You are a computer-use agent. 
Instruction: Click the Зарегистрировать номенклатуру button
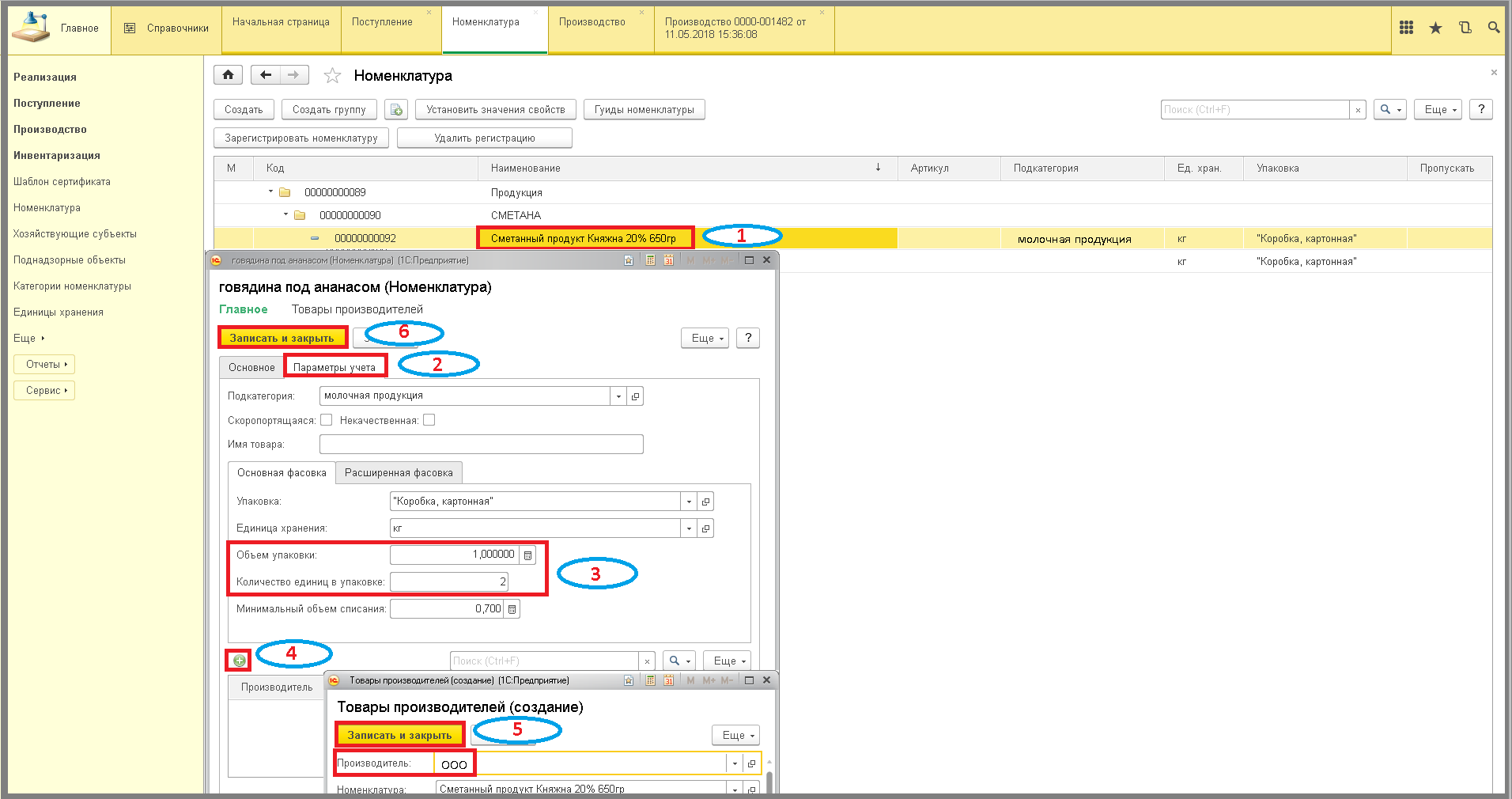coord(301,138)
